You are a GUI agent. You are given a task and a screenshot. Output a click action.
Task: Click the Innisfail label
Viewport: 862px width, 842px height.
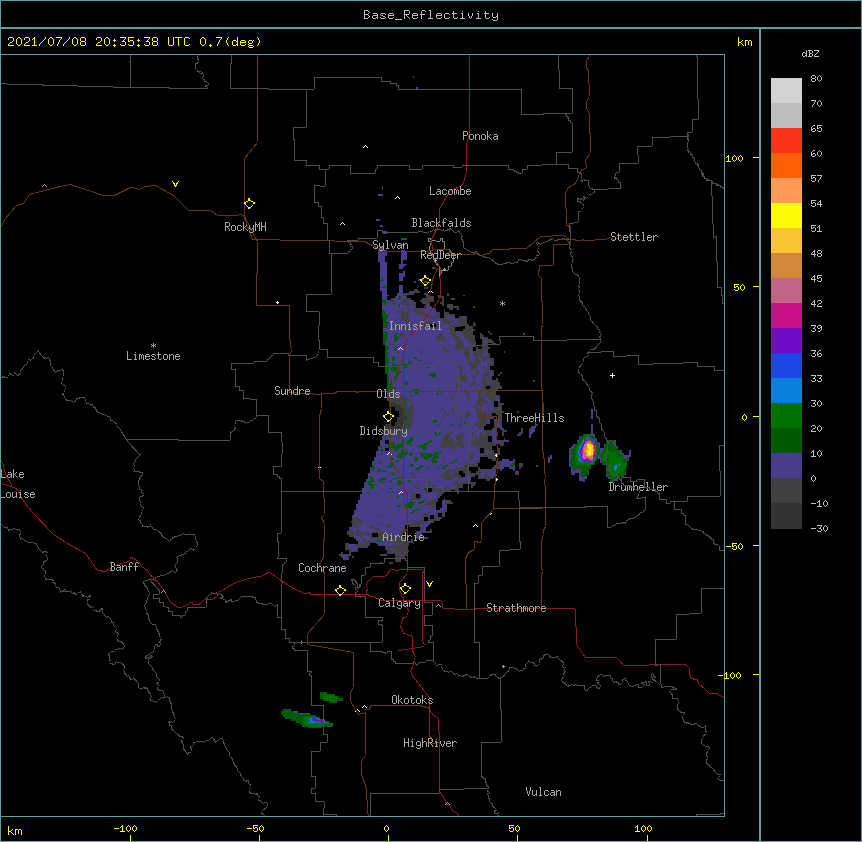click(415, 326)
